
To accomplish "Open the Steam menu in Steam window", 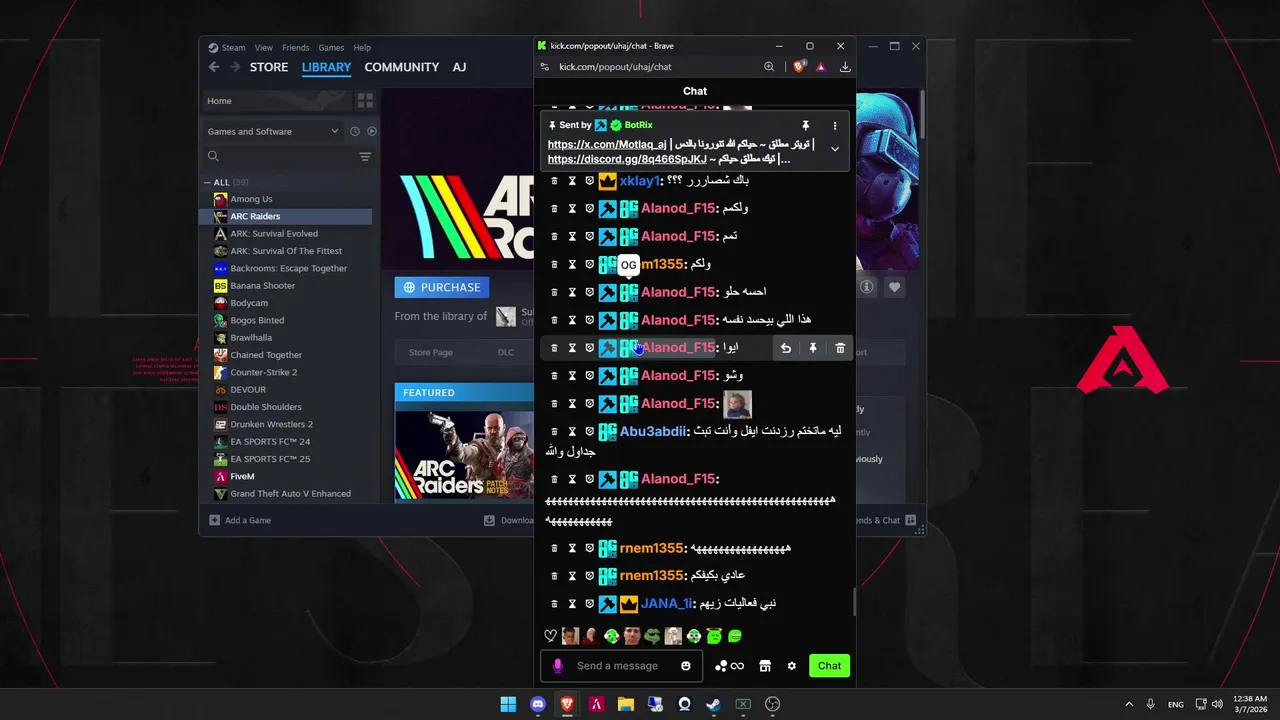I will pos(233,47).
